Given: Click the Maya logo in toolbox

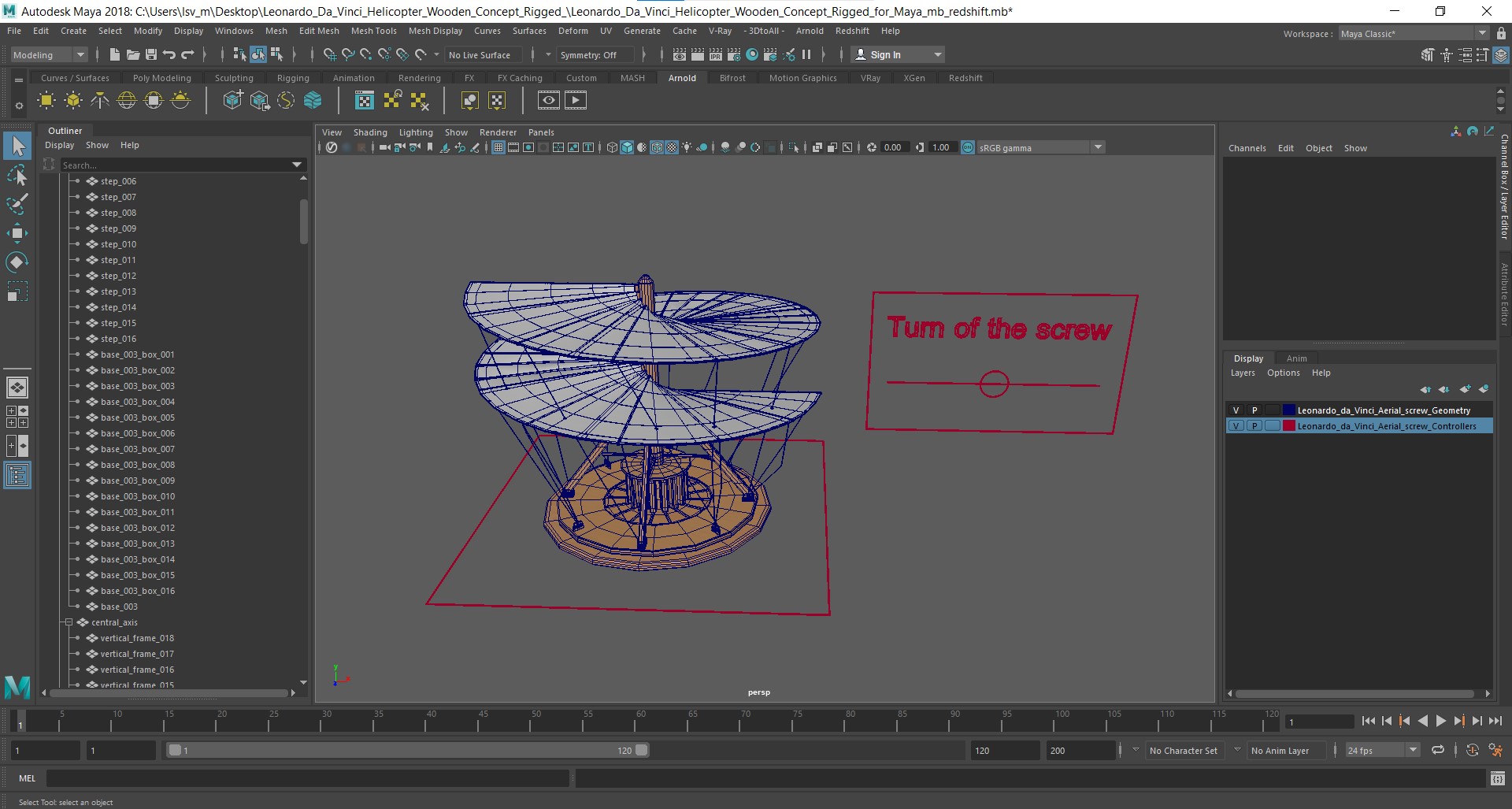Looking at the screenshot, I should point(17,687).
